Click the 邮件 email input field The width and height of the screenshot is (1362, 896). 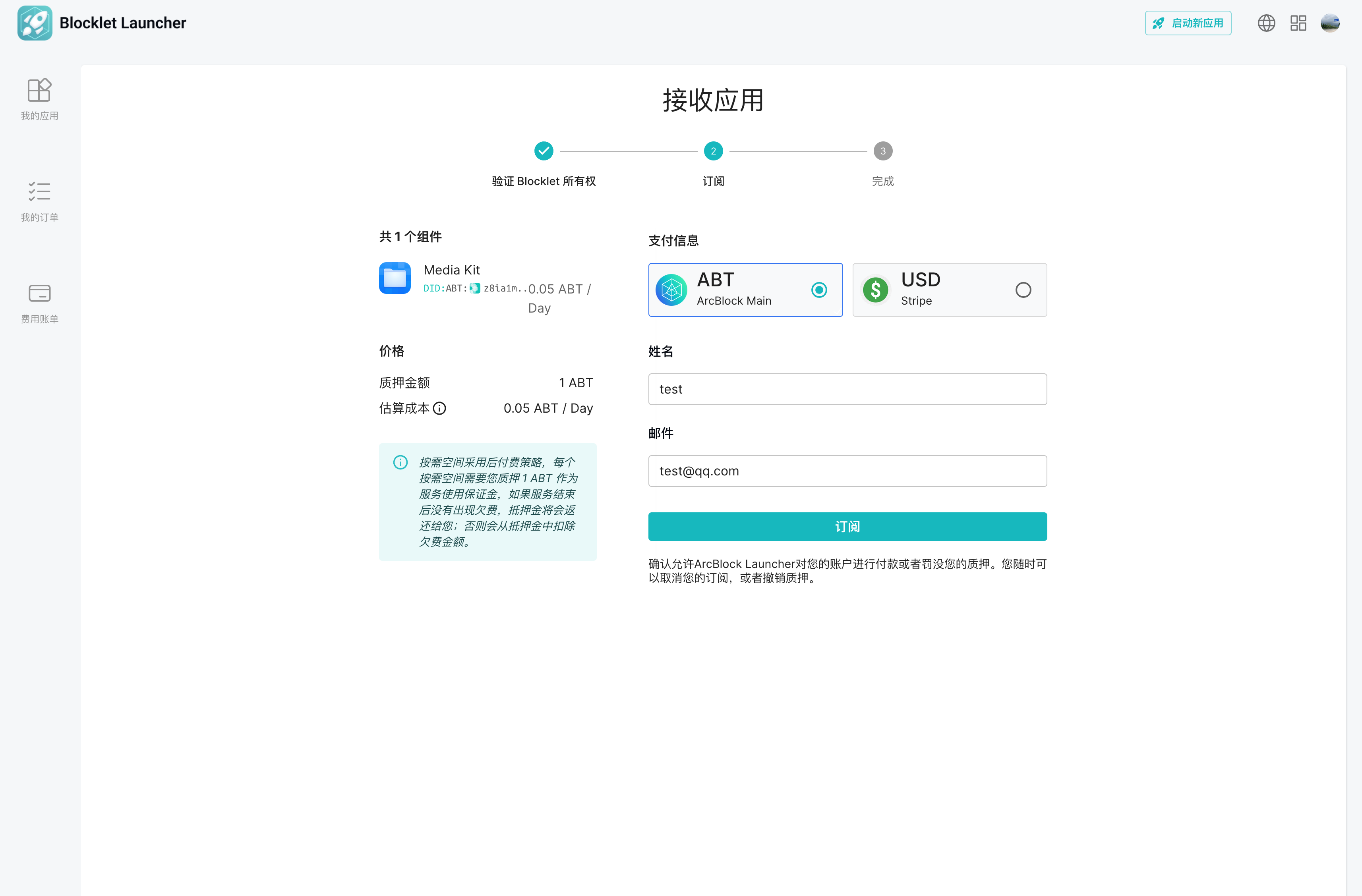coord(847,471)
